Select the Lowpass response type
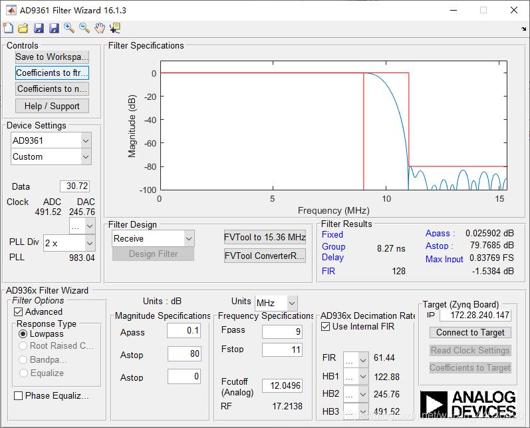530x428 pixels. 23,334
